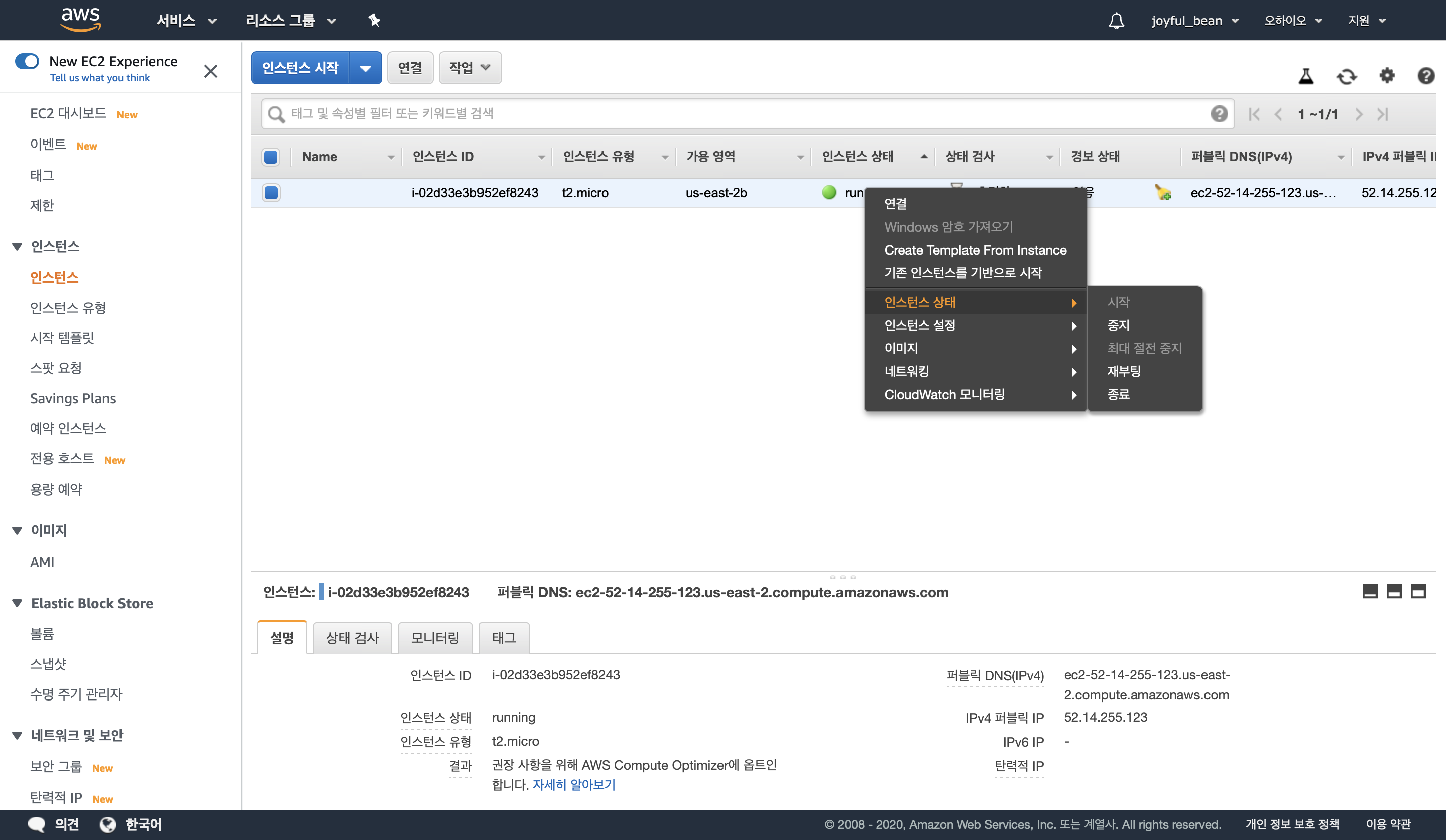Click the 인스턴스 시작 button

(300, 68)
